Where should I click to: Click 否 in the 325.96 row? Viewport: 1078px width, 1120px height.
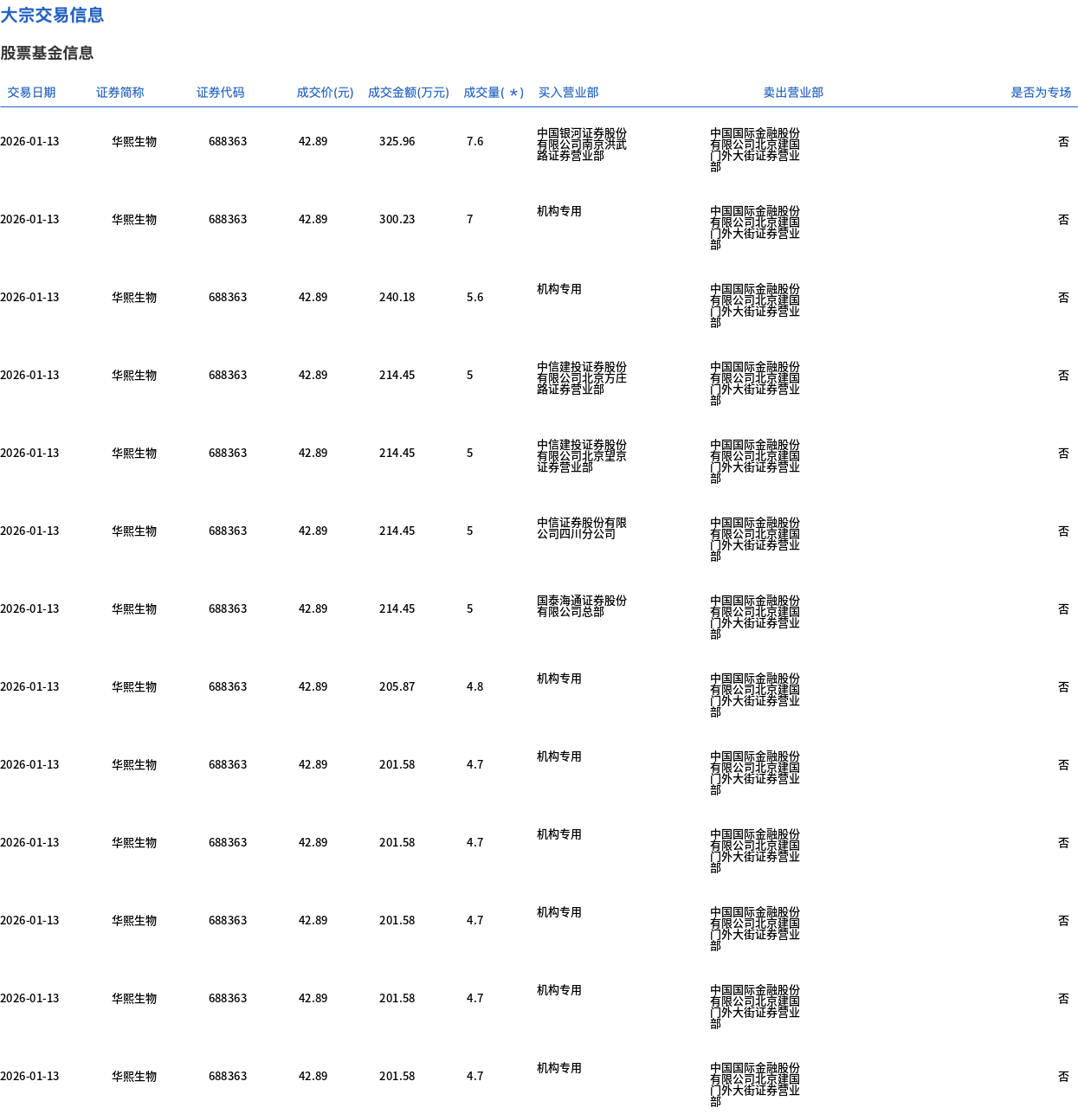pyautogui.click(x=1063, y=142)
